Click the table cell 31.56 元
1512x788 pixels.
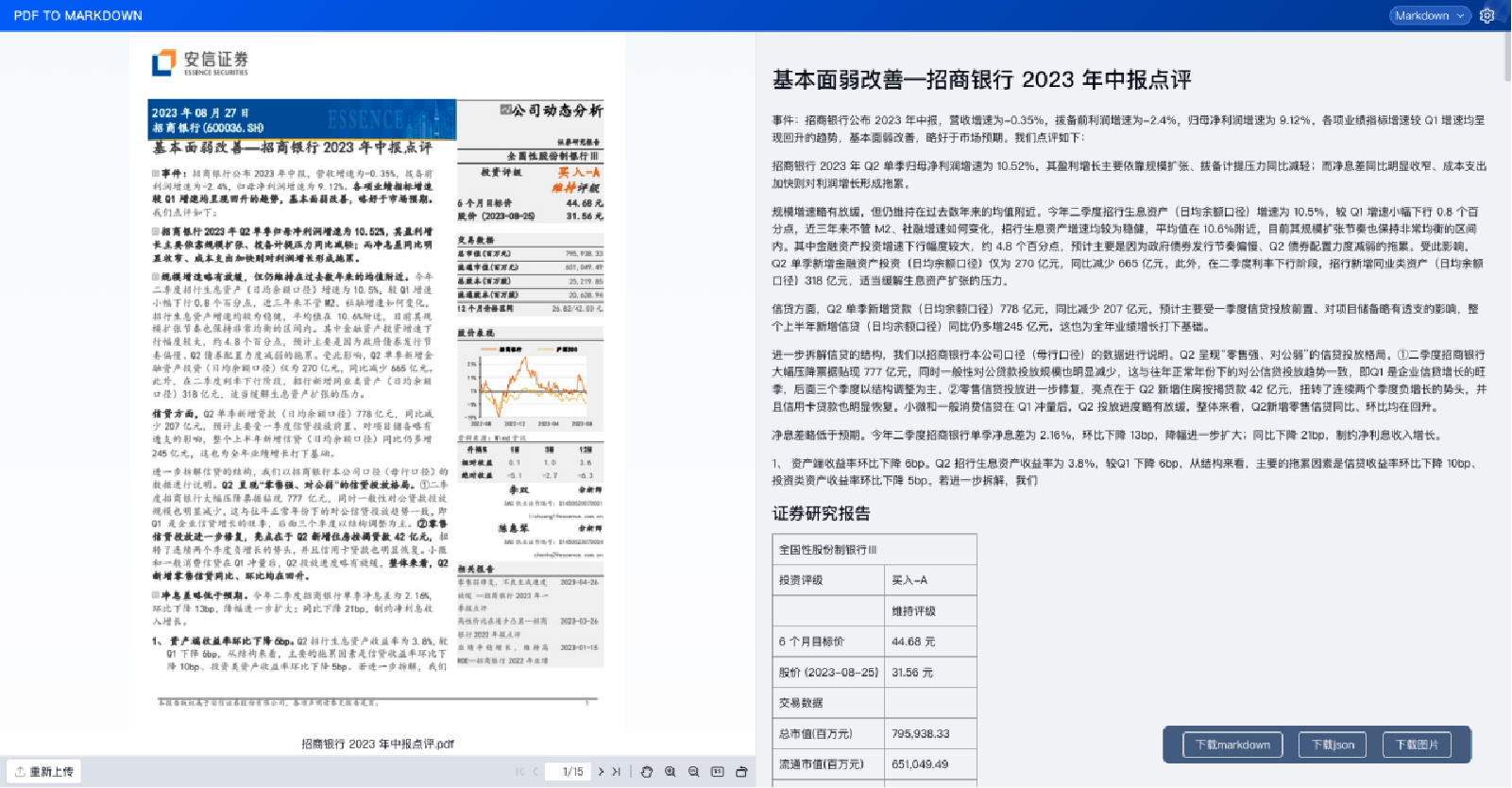tap(930, 672)
